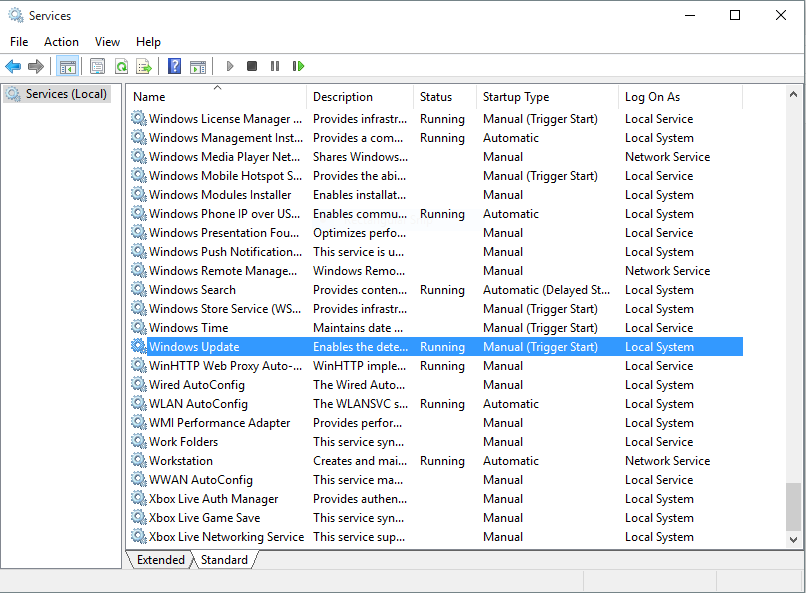This screenshot has width=806, height=593.
Task: Click 'The Wired Auto...' description cell
Action: coord(359,385)
